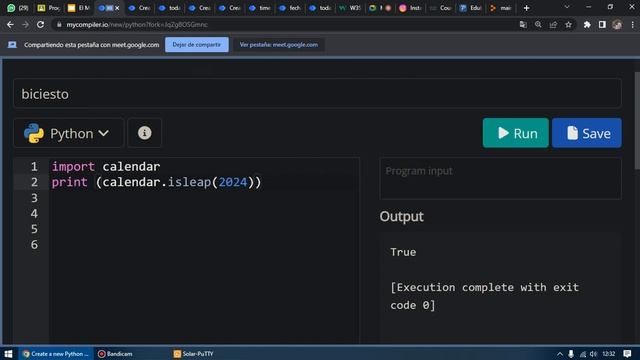640x360 pixels.
Task: Close the active mycompiler tab
Action: pyautogui.click(x=117, y=8)
